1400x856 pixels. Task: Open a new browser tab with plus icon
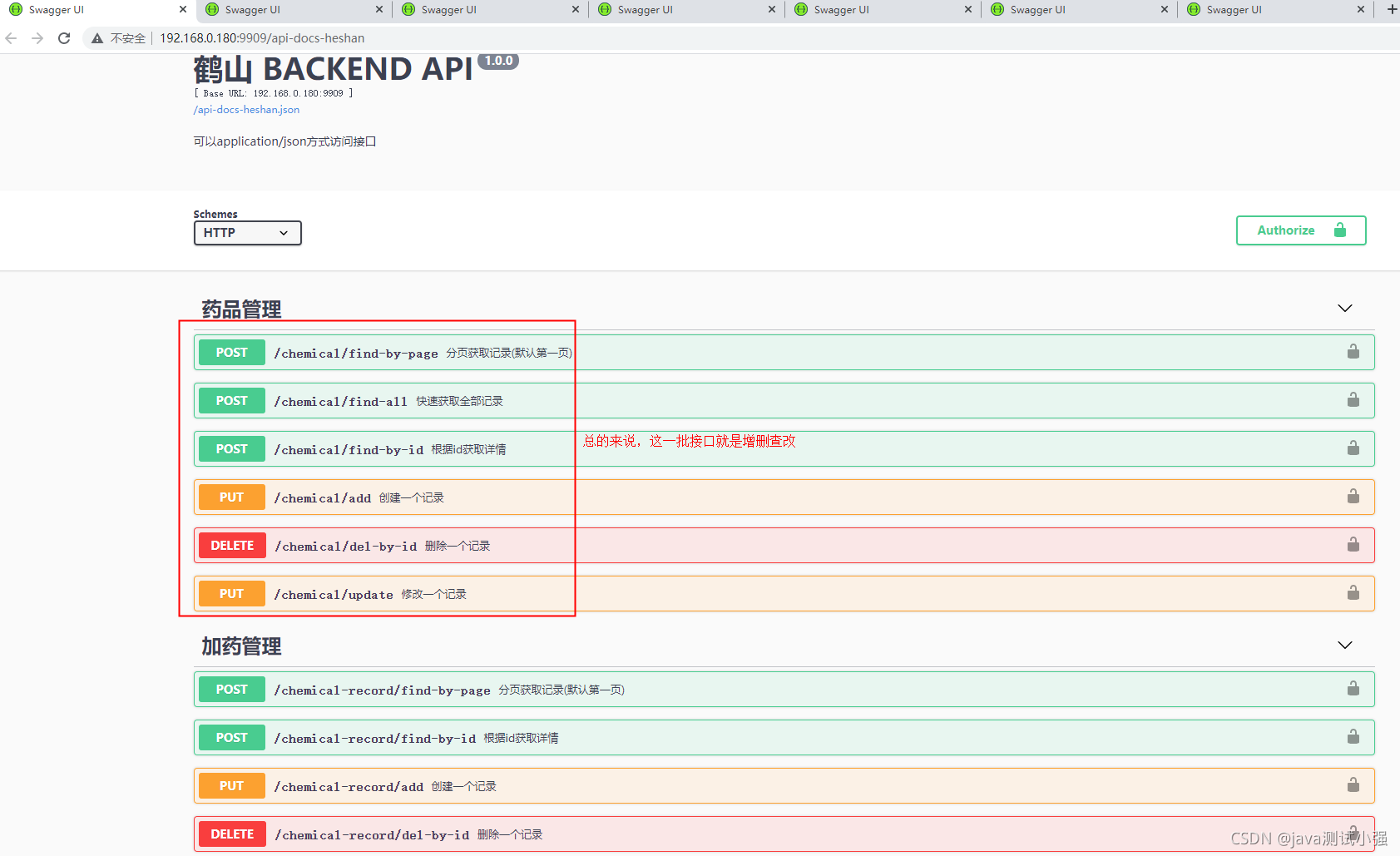(1392, 9)
